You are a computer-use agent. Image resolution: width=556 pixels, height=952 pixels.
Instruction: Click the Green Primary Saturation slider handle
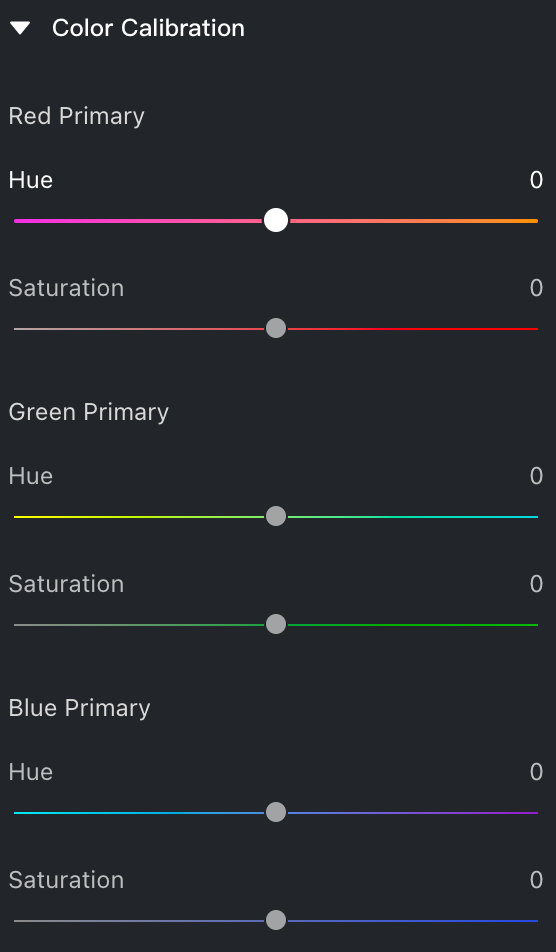[276, 624]
